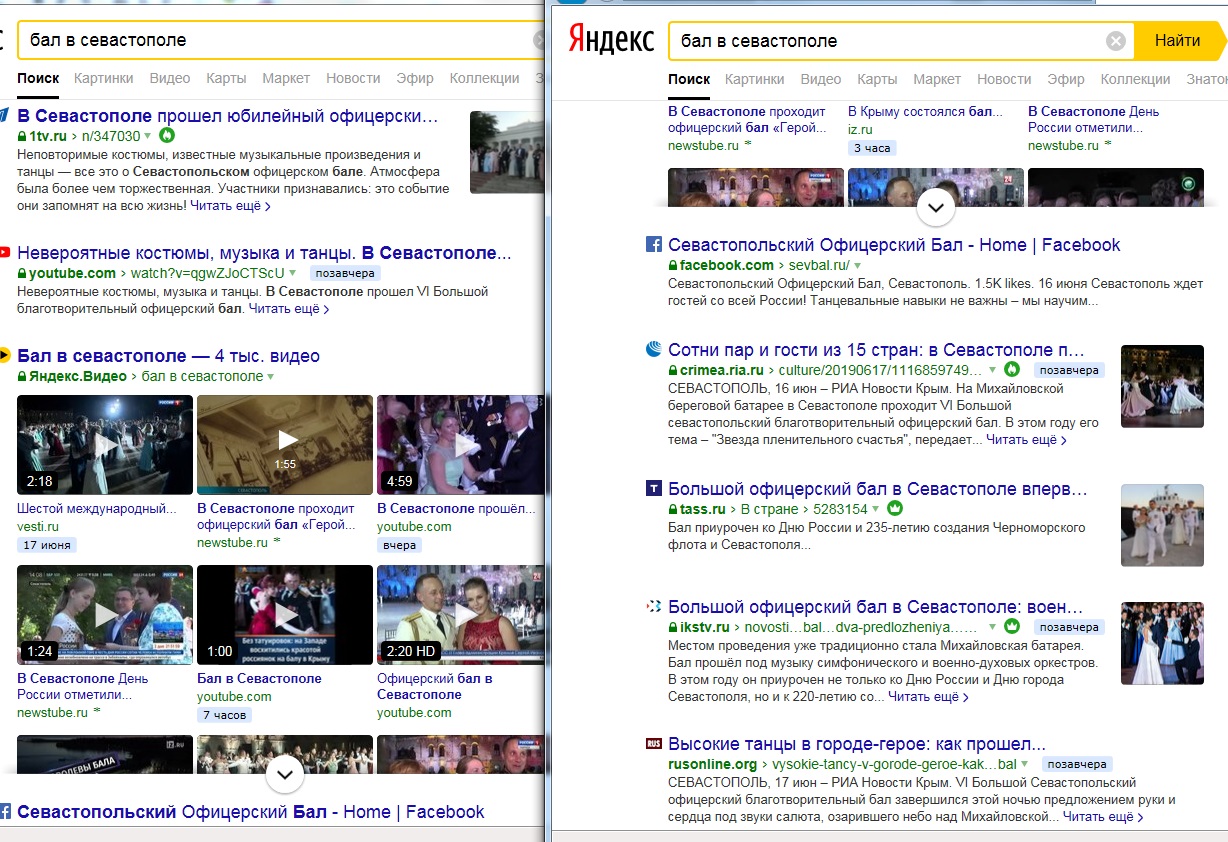Open dropdown beside Яндекс.Видео бал в севастополе
The height and width of the screenshot is (842, 1228).
tap(270, 377)
